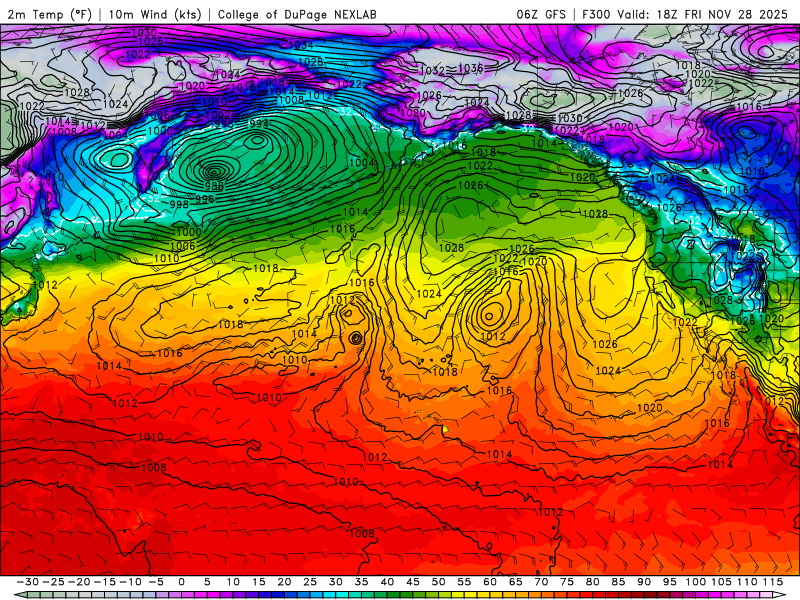Click the 45 value on temperature scale

[413, 582]
